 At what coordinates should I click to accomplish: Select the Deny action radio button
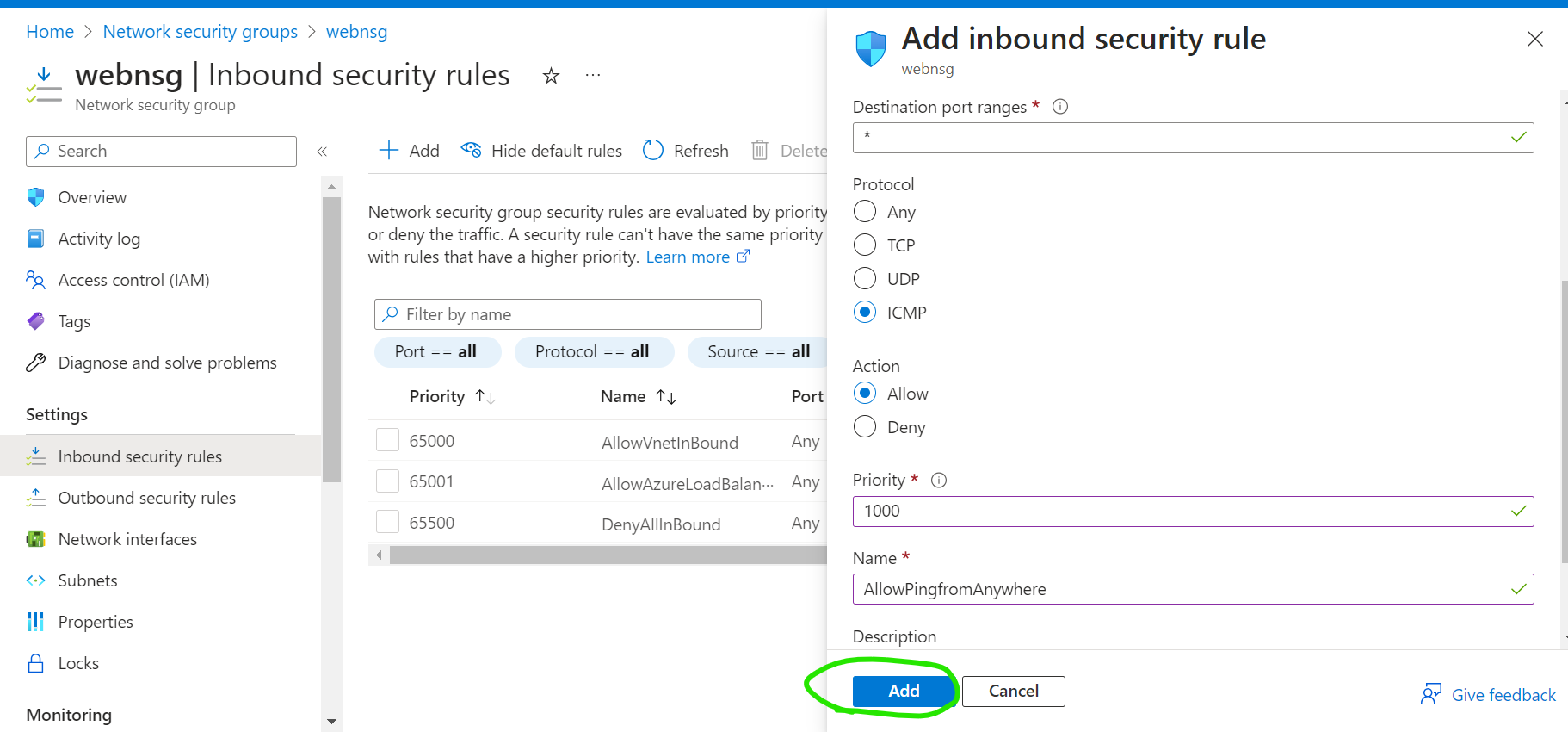(865, 427)
